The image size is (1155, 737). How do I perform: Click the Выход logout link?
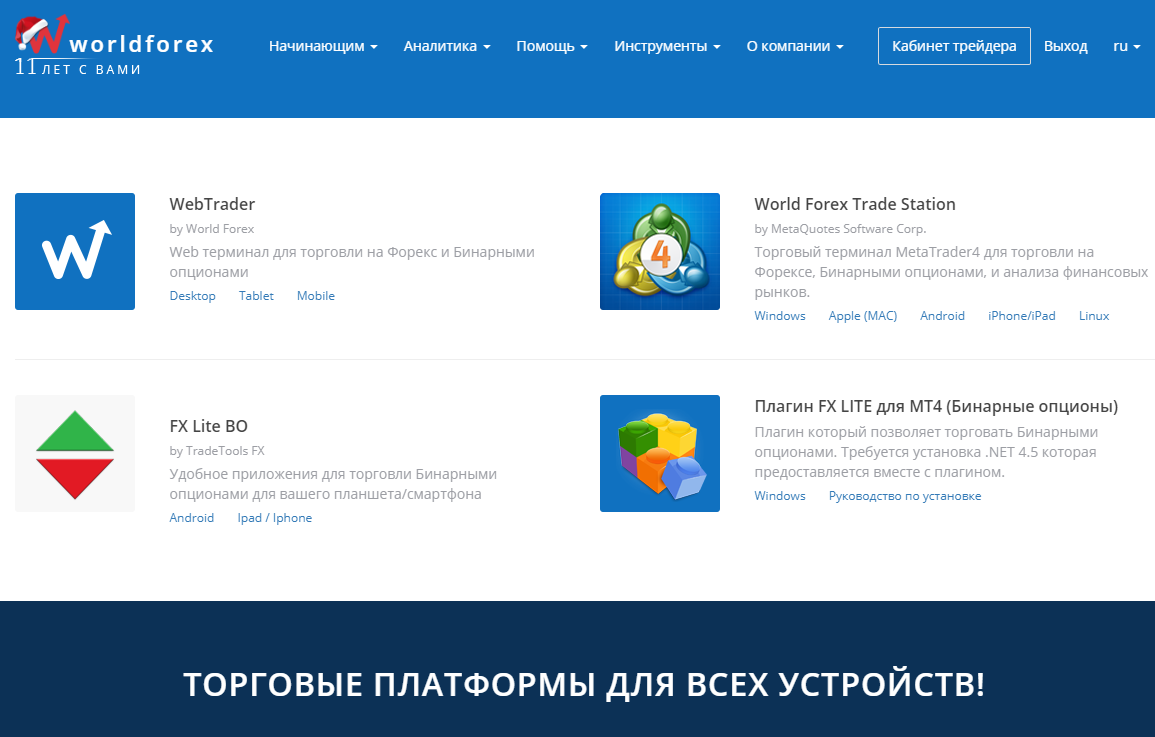tap(1065, 46)
